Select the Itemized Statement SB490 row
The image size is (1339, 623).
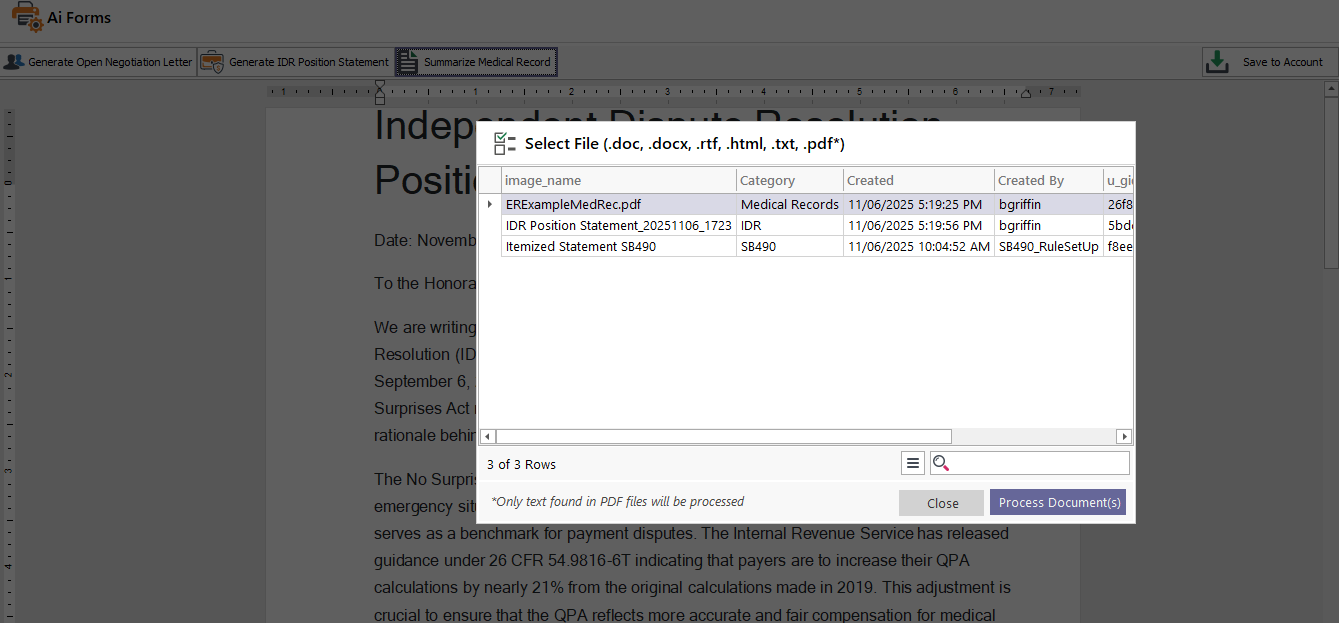click(618, 247)
